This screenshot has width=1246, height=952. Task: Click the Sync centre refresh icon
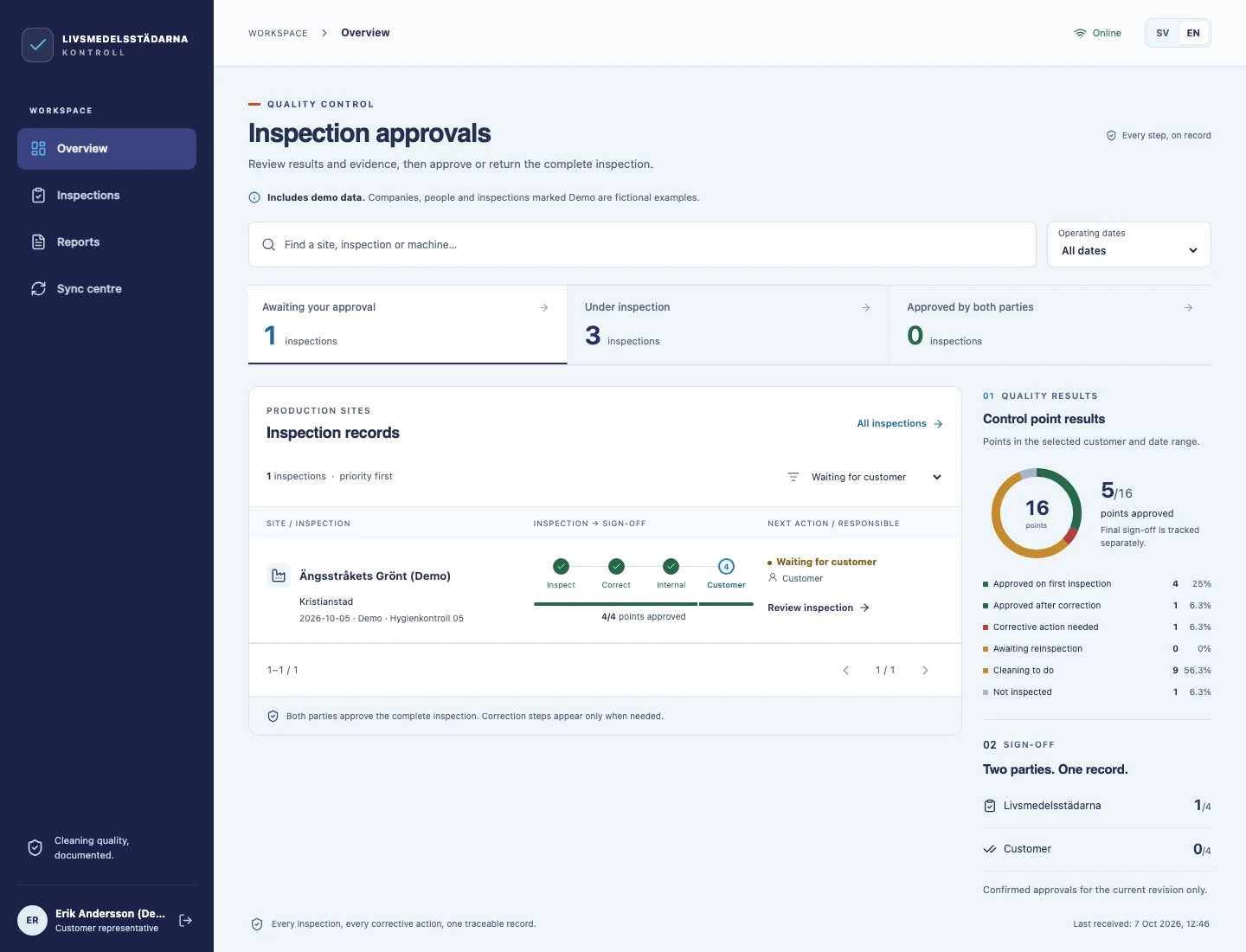[x=38, y=289]
